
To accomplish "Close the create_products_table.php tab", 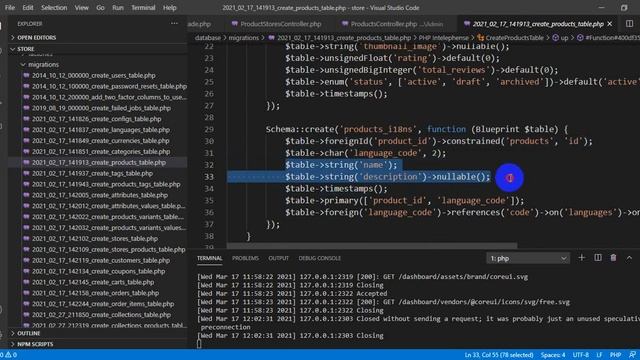I will [610, 24].
